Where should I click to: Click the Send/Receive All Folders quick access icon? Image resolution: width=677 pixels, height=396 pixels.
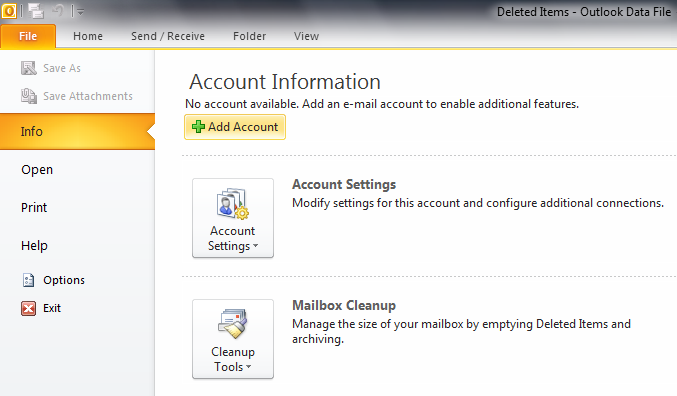[36, 11]
